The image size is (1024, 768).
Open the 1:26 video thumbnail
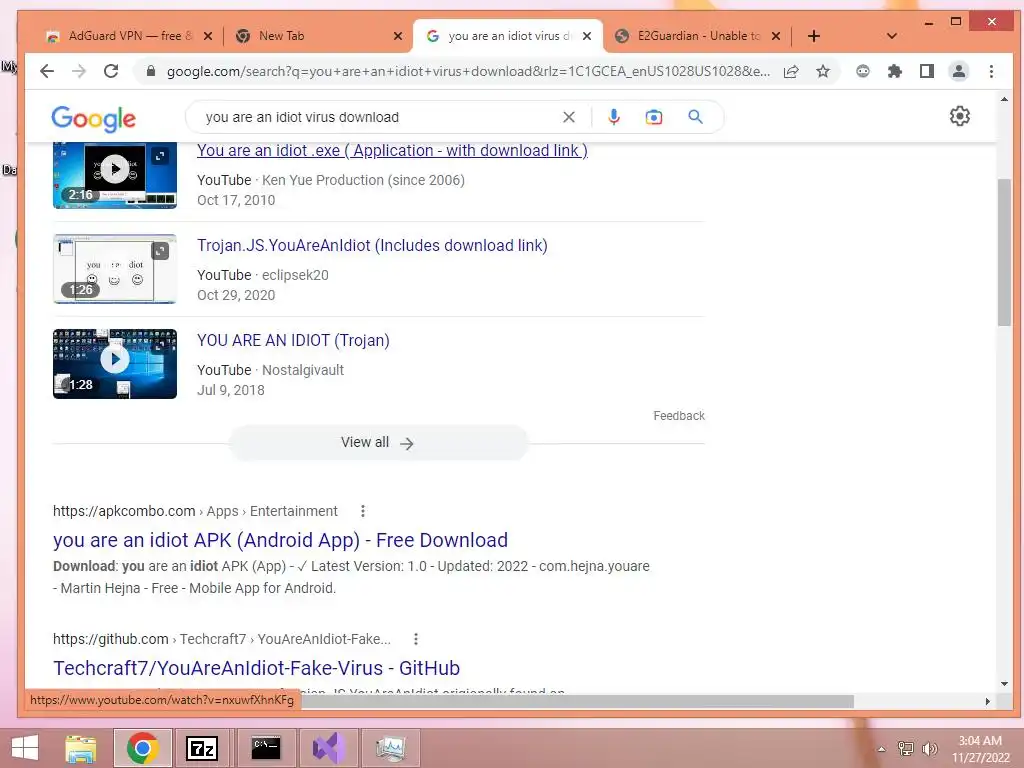pyautogui.click(x=115, y=268)
